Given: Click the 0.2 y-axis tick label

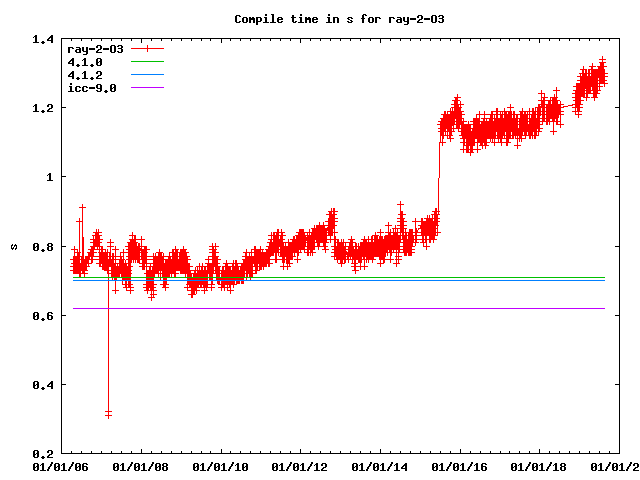Looking at the screenshot, I should [x=42, y=453].
